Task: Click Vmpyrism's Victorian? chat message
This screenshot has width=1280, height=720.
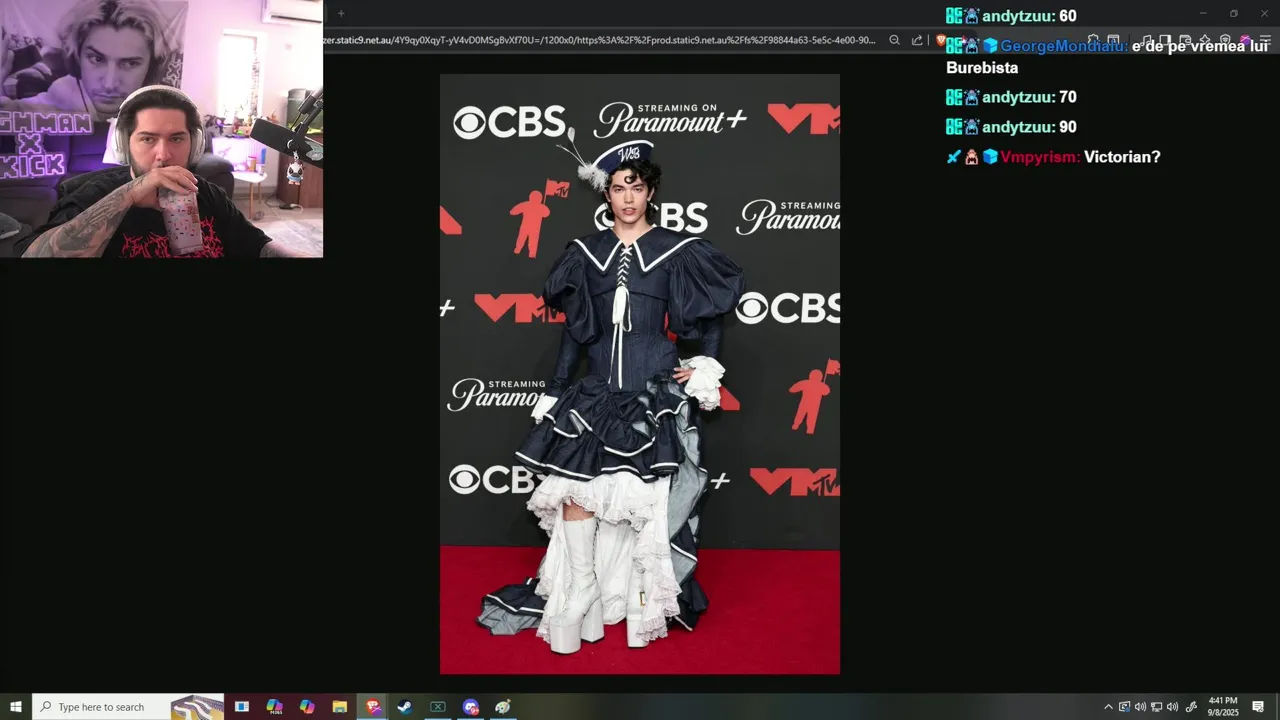Action: (1053, 157)
